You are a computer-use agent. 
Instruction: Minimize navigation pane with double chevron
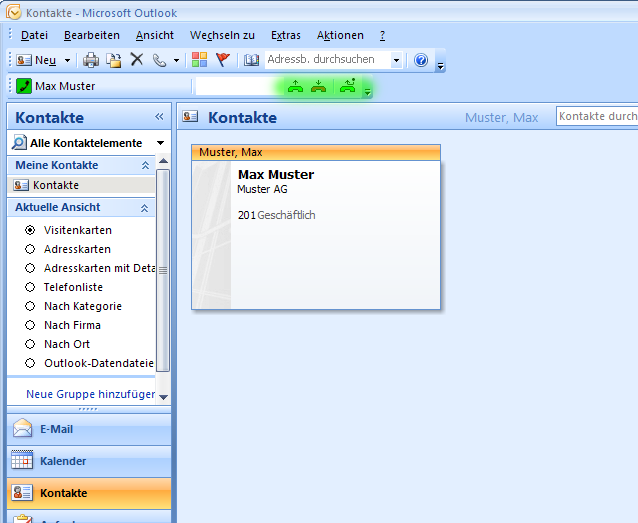click(x=159, y=117)
